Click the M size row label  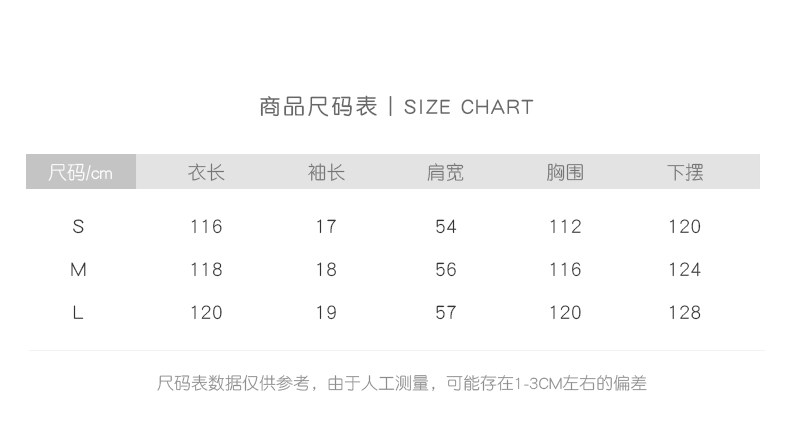click(x=78, y=270)
